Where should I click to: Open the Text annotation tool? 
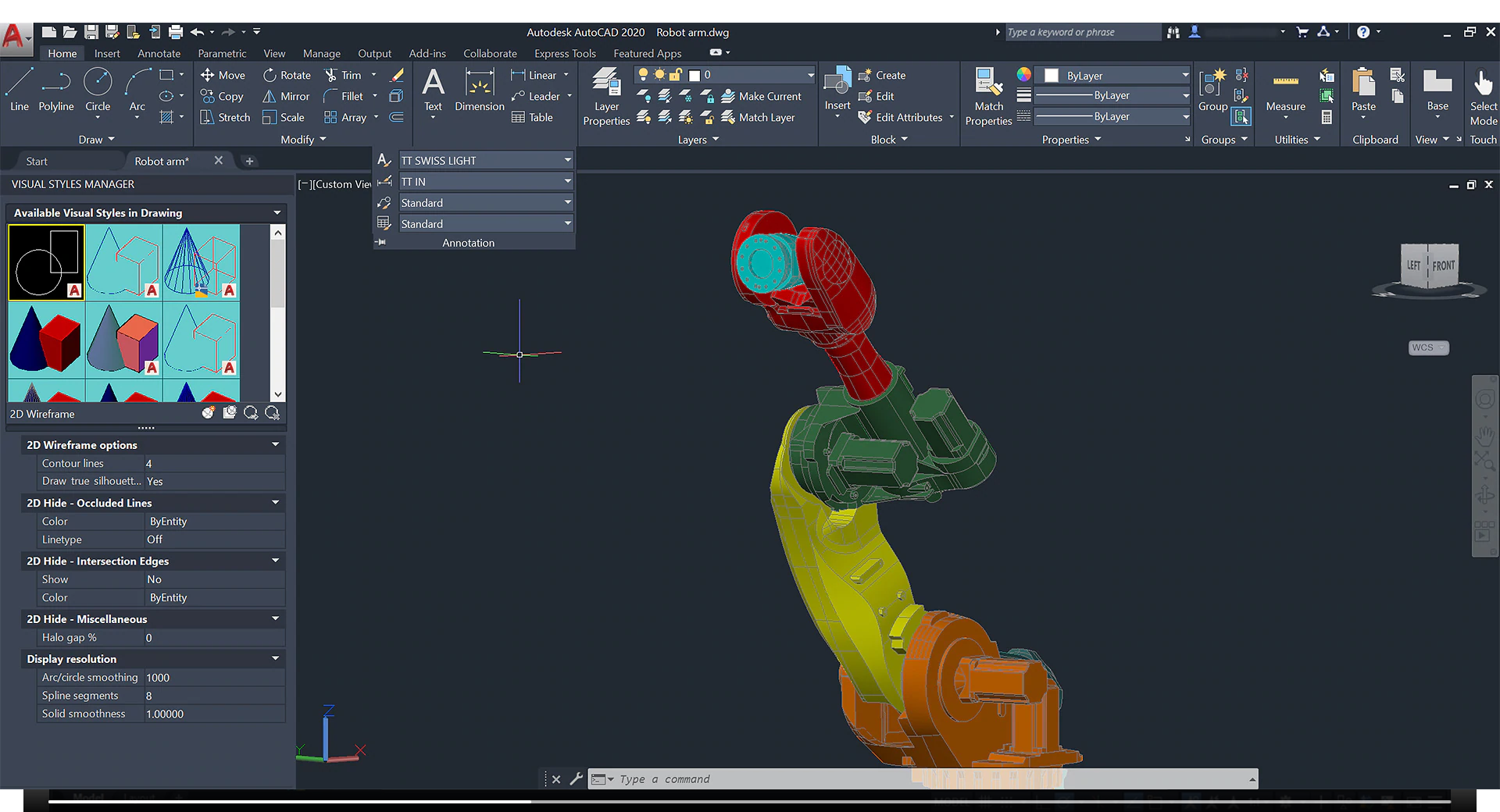tap(433, 90)
